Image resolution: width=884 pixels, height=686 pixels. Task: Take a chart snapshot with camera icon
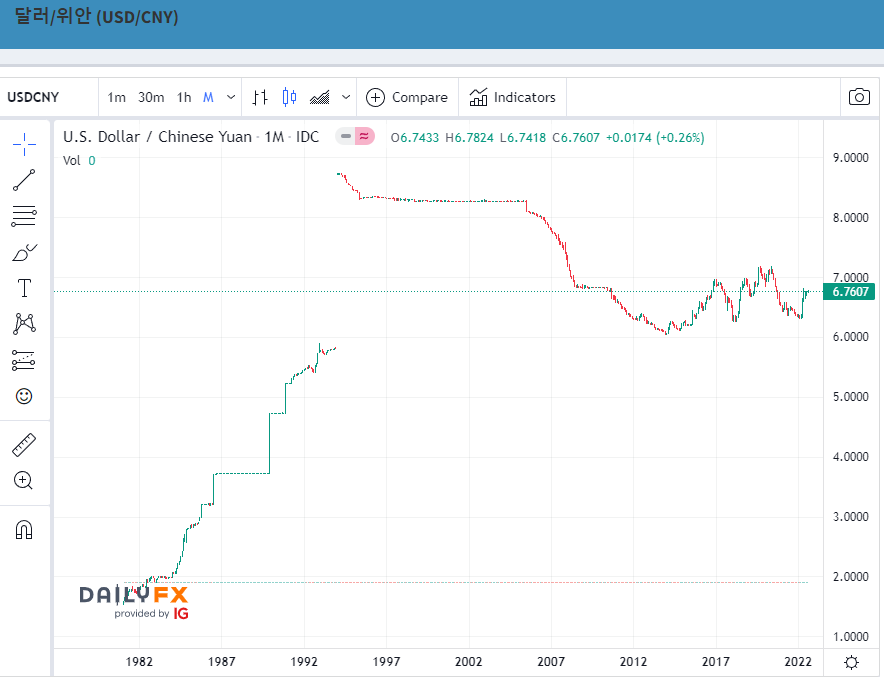click(859, 97)
